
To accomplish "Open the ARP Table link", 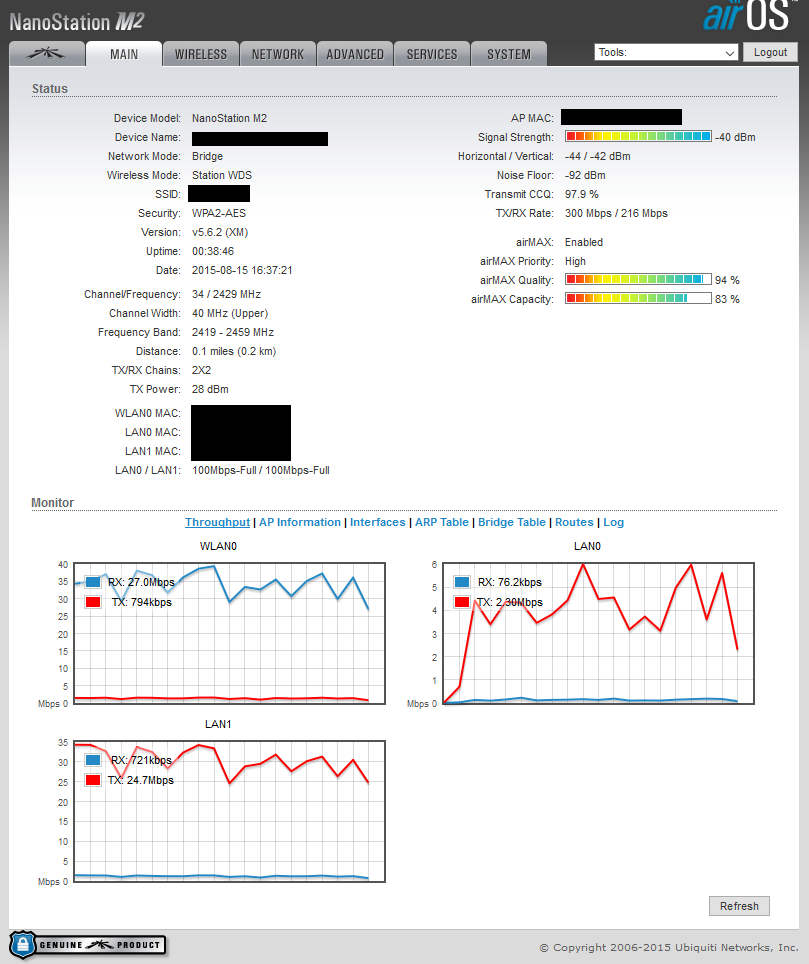I will (x=441, y=522).
